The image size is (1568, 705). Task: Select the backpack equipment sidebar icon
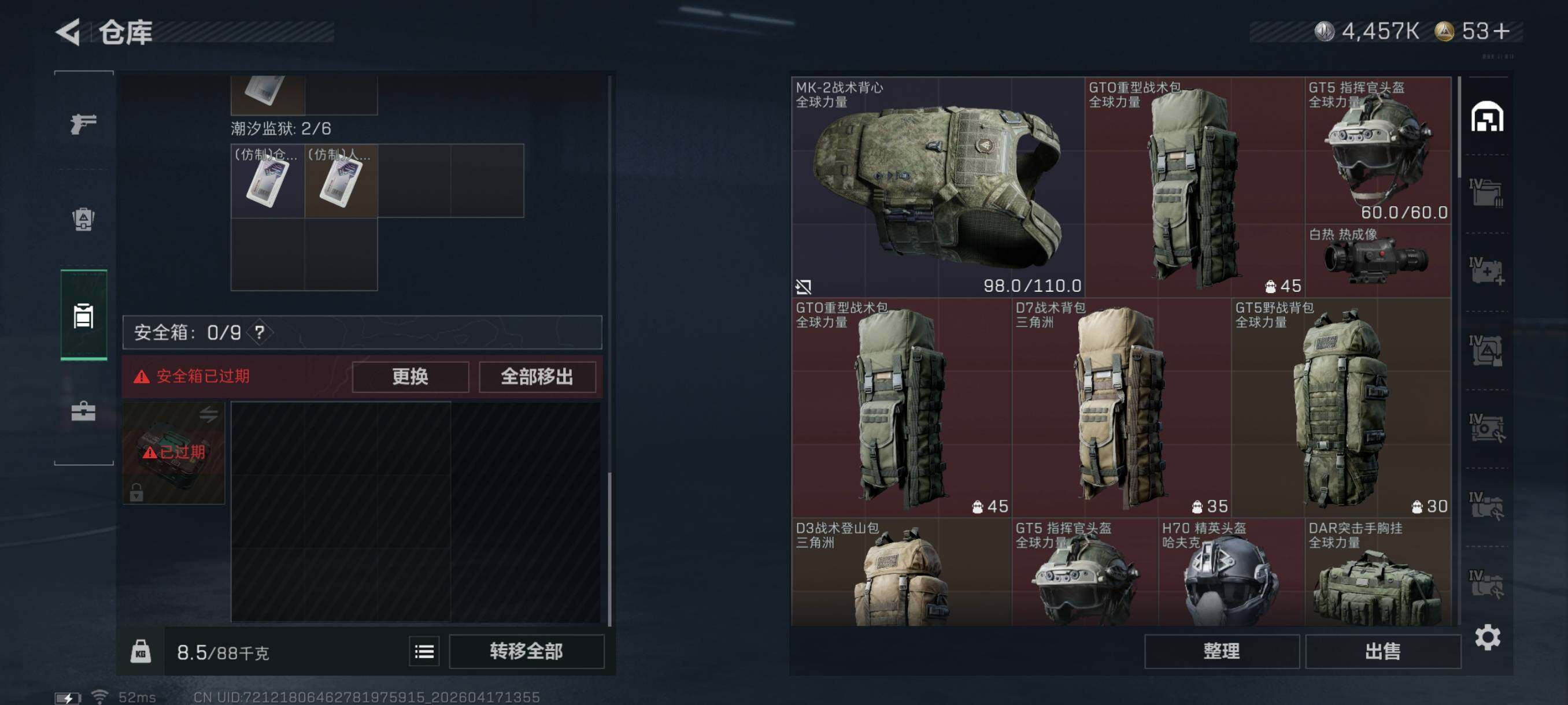tap(83, 219)
